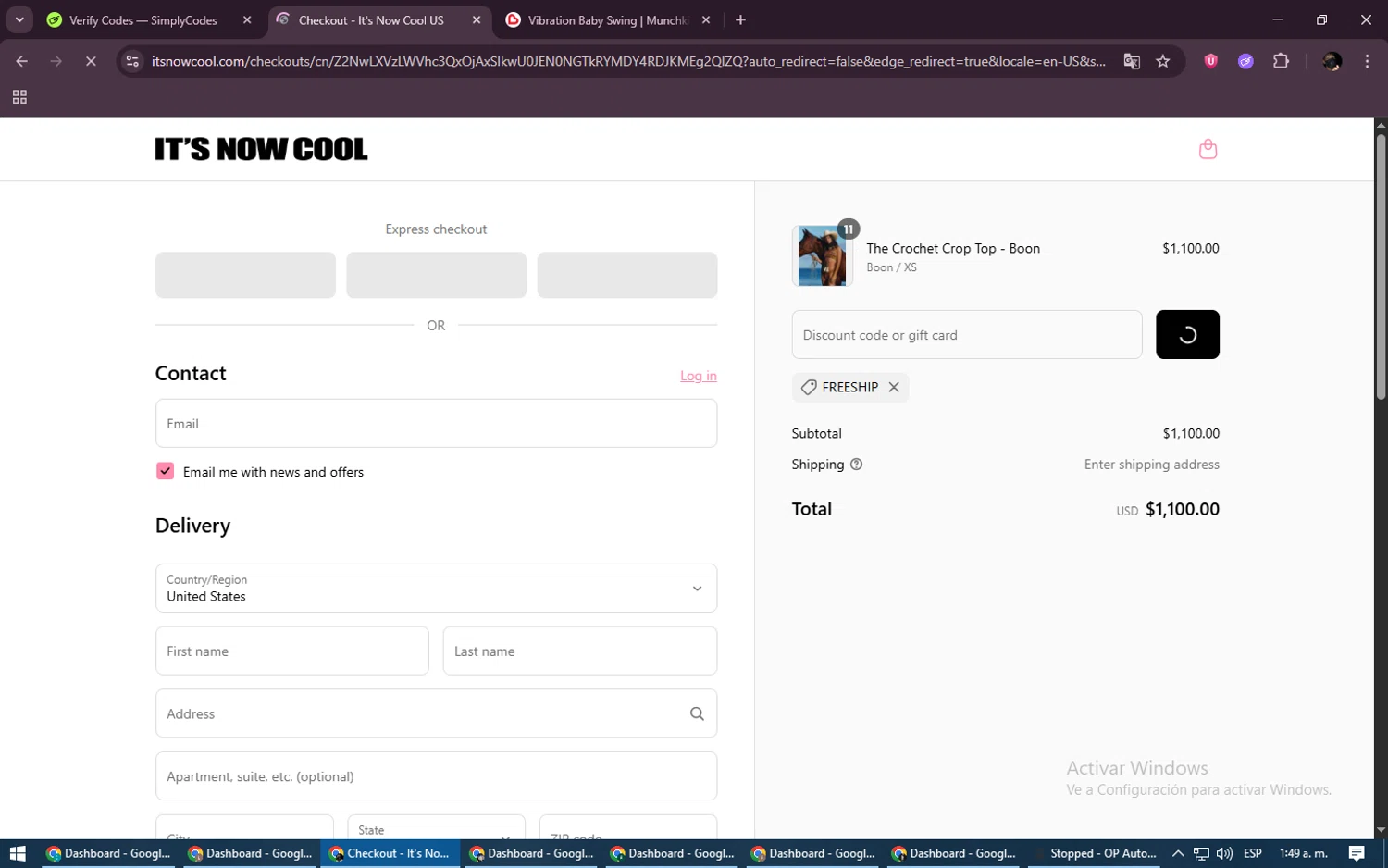Image resolution: width=1388 pixels, height=868 pixels.
Task: Focus the Apartment, suite, etc. field
Action: click(x=436, y=776)
